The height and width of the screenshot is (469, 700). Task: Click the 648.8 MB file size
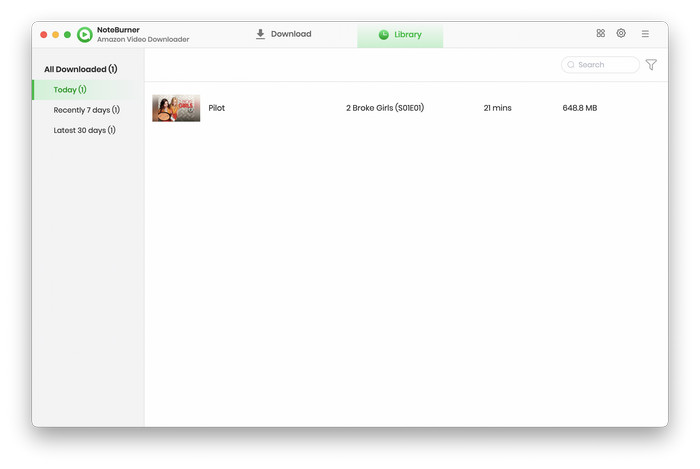pyautogui.click(x=579, y=108)
